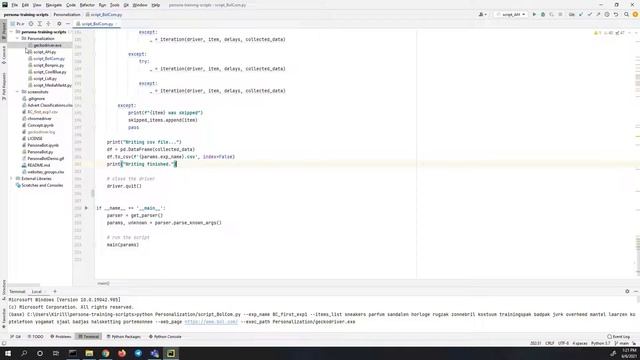
Task: Open the script_AH run configuration dropdown
Action: tap(511, 14)
